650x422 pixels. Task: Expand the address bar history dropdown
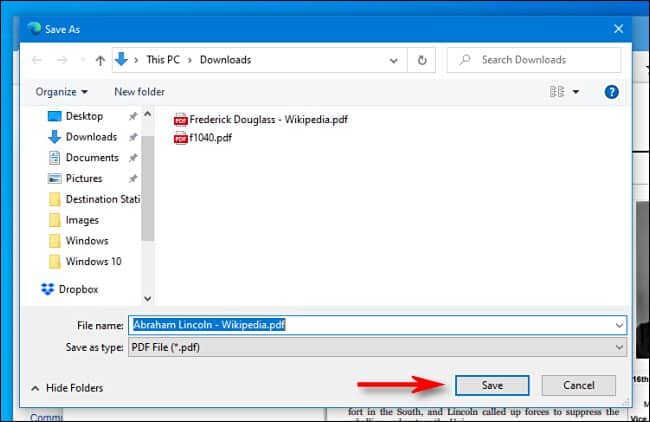point(393,61)
